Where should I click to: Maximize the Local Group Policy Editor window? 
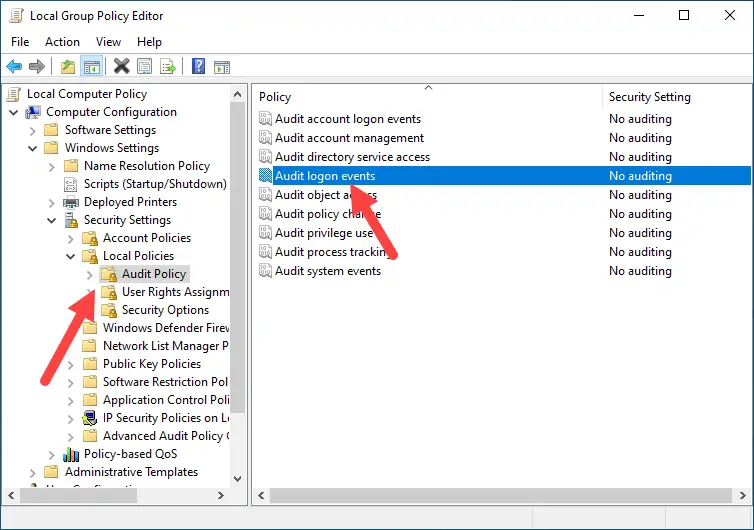684,15
